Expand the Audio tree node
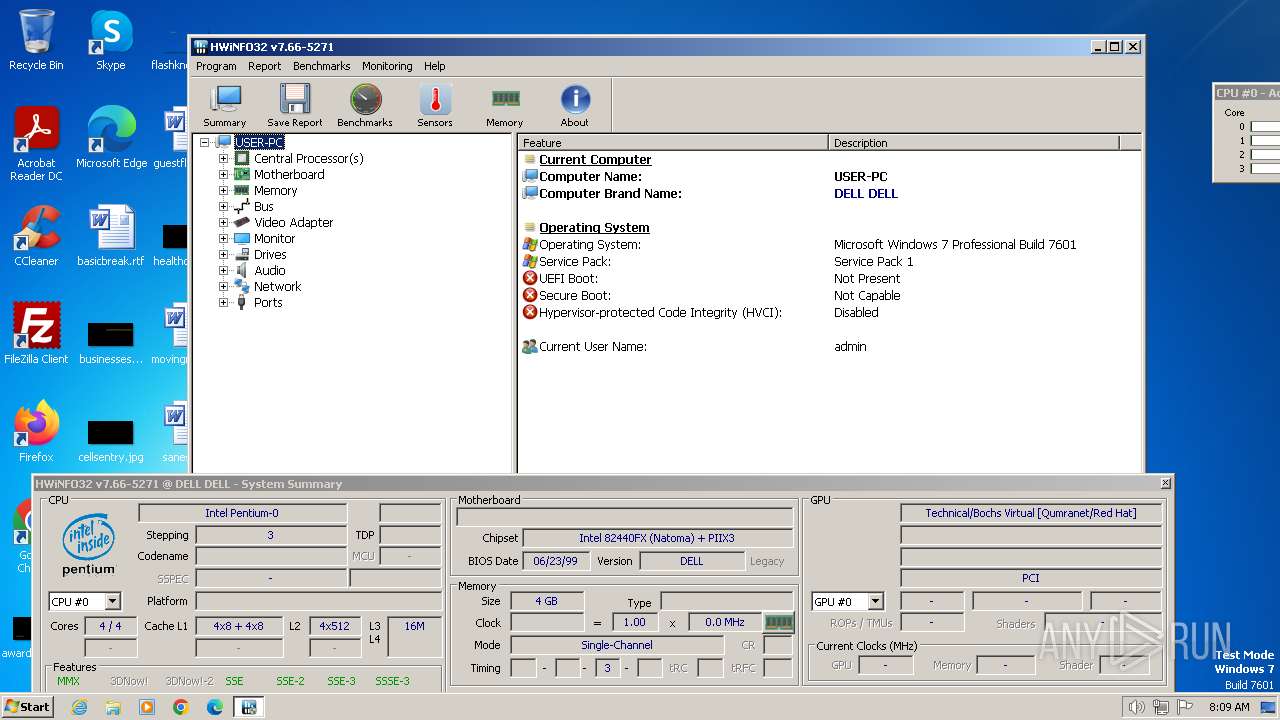The image size is (1280, 720). pyautogui.click(x=224, y=270)
